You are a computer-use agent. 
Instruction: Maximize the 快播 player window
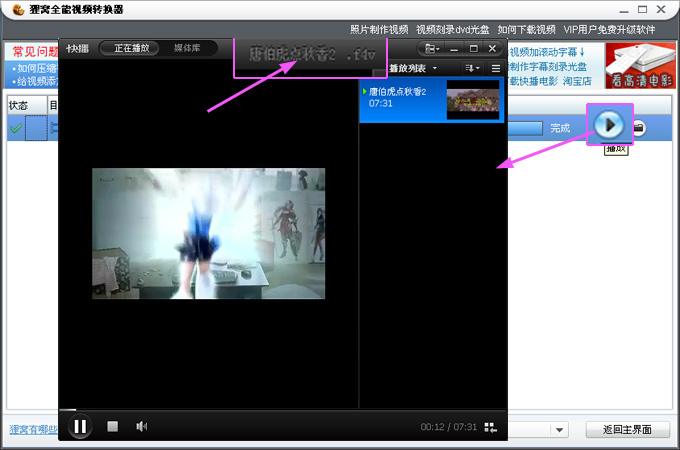pos(474,49)
